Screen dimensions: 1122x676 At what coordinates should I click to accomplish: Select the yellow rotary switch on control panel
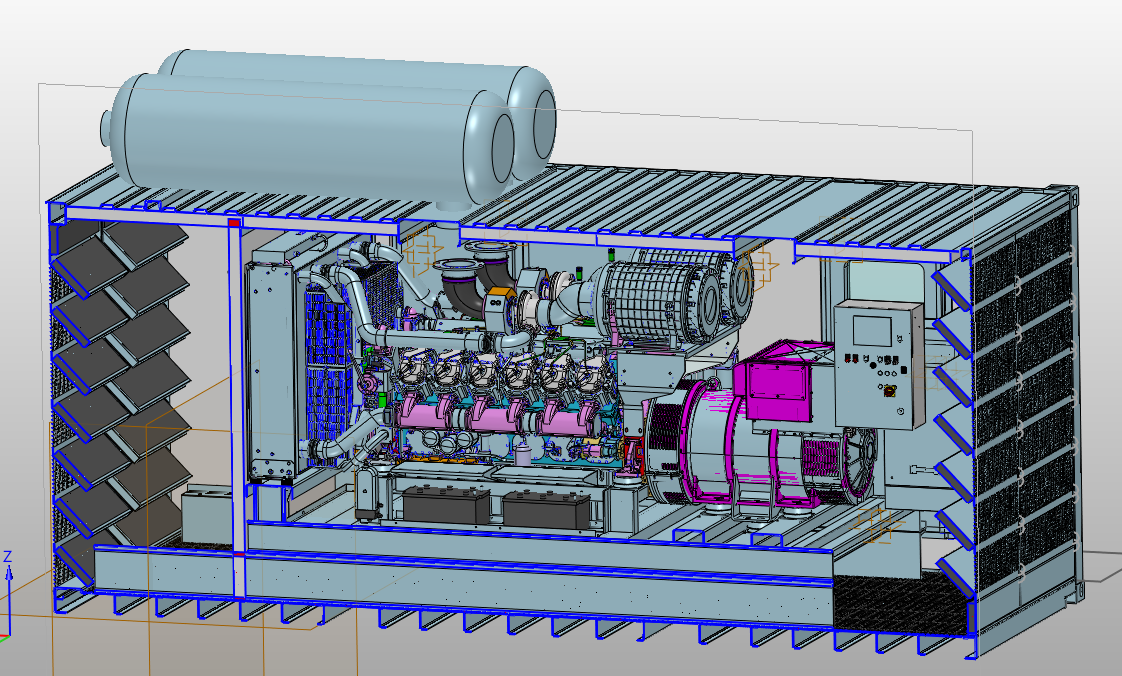(886, 390)
